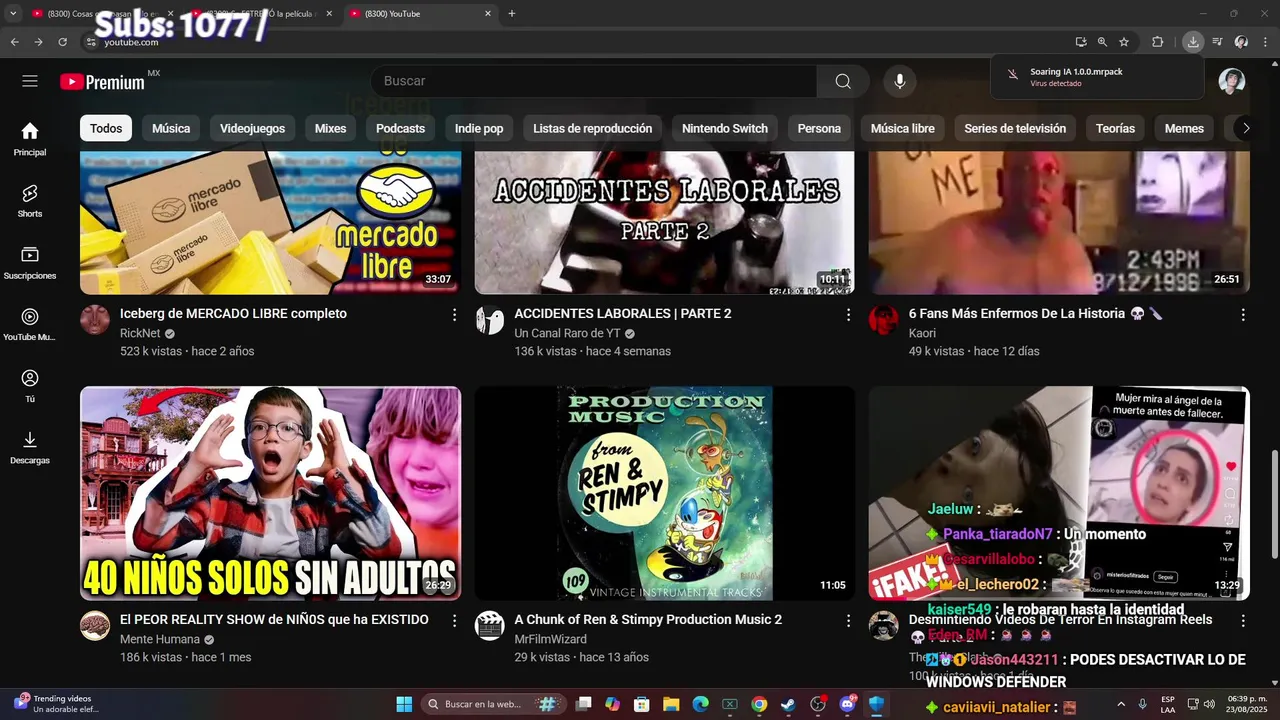Image resolution: width=1280 pixels, height=720 pixels.
Task: Filter by the Teorías chip
Action: pyautogui.click(x=1115, y=128)
